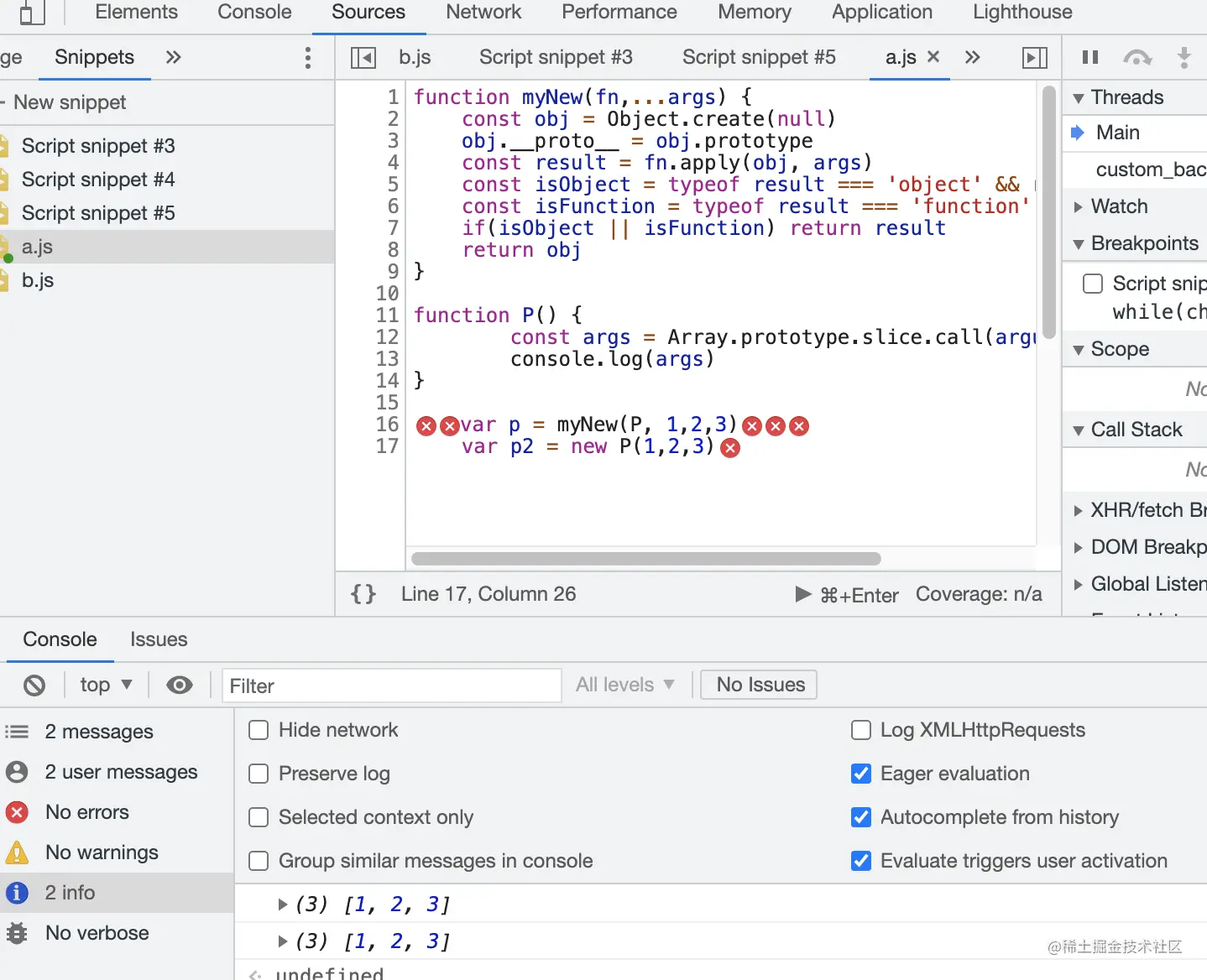The height and width of the screenshot is (980, 1207).
Task: Step over next function call
Action: [1137, 57]
